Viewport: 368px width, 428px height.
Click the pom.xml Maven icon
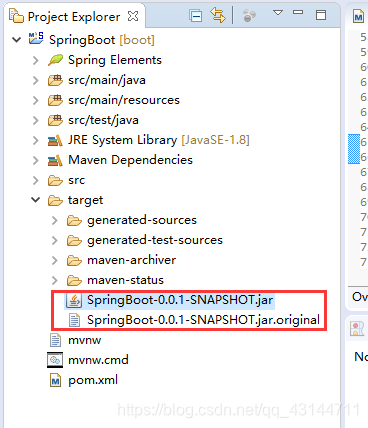point(55,380)
